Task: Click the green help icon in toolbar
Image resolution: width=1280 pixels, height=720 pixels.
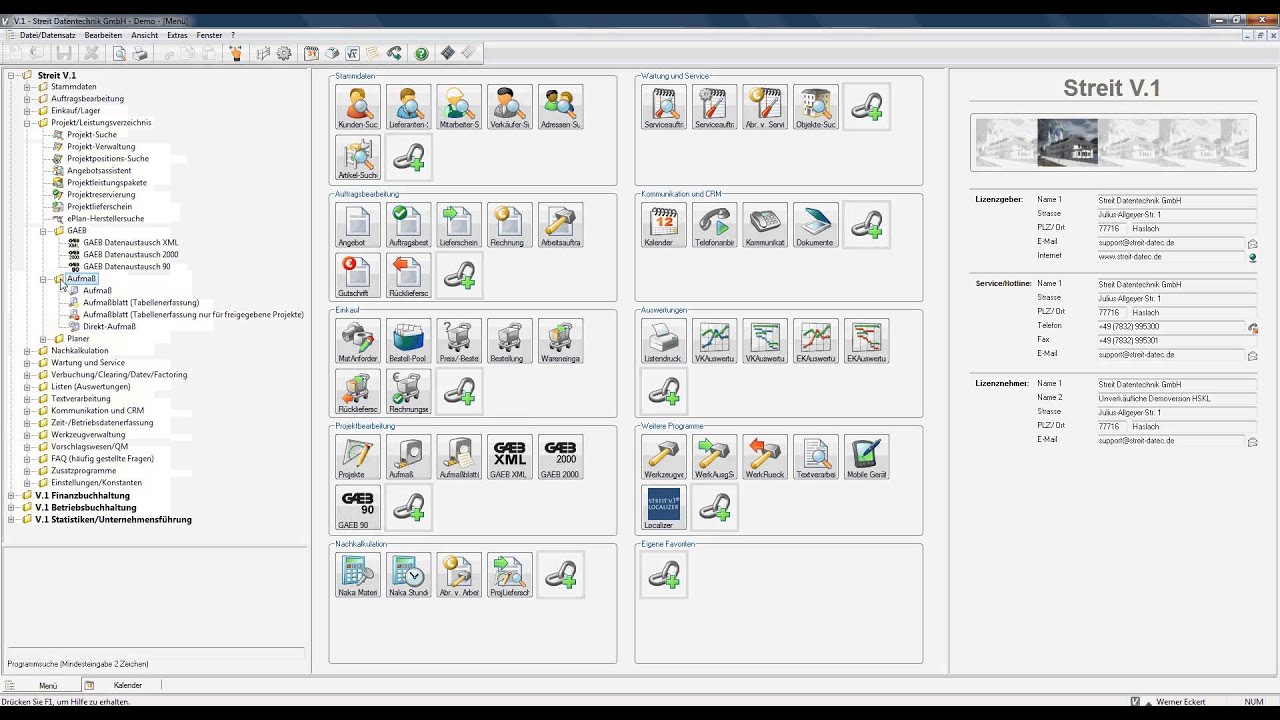Action: point(421,54)
